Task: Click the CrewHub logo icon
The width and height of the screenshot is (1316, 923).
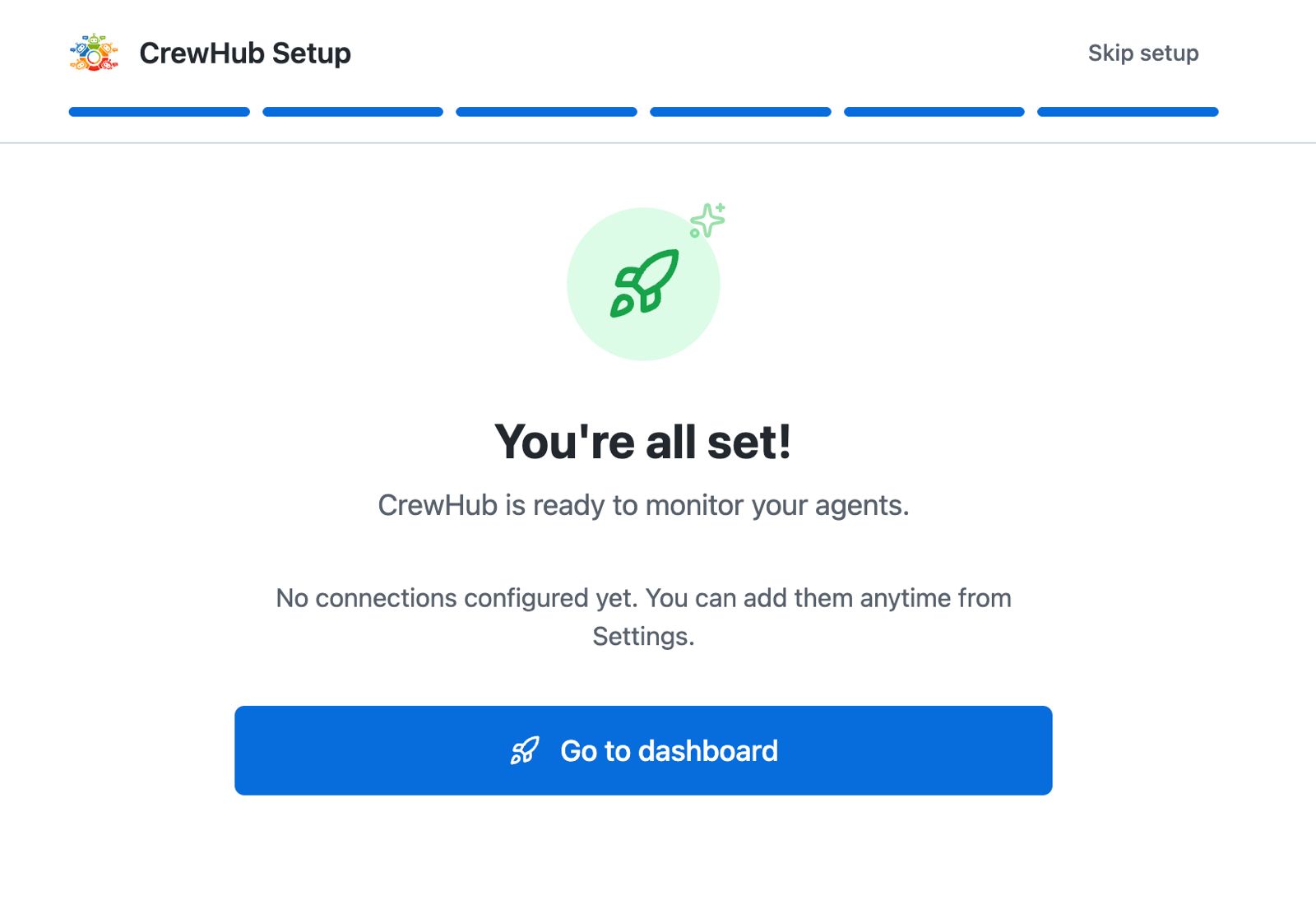Action: 93,53
